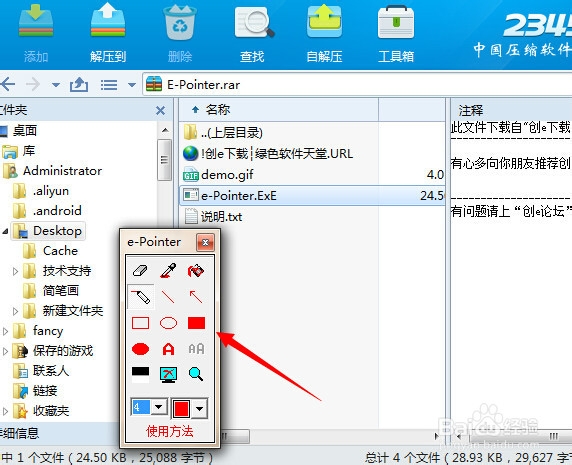Viewport: 572px width, 465px height.
Task: Collapse the Desktop tree node
Action: (5, 231)
